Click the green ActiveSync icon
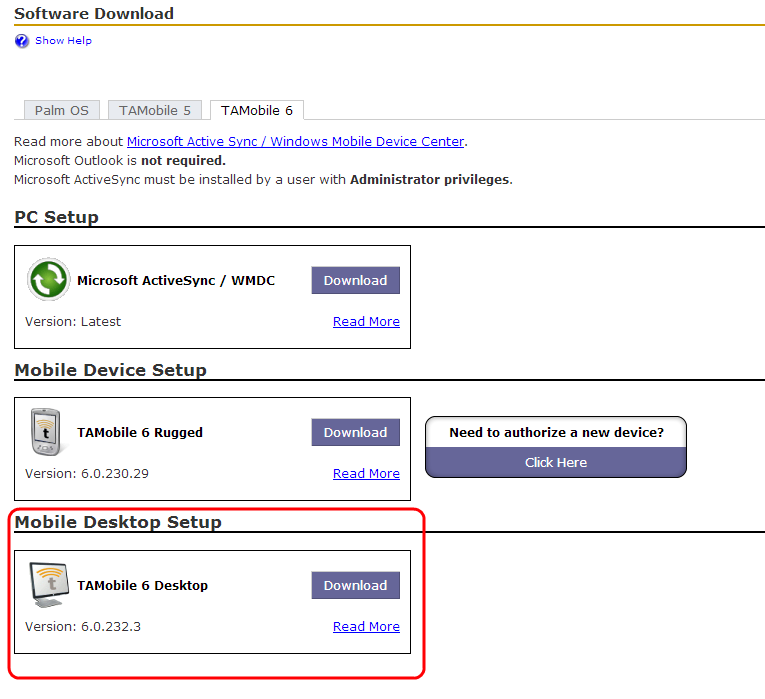765x699 pixels. (x=48, y=280)
